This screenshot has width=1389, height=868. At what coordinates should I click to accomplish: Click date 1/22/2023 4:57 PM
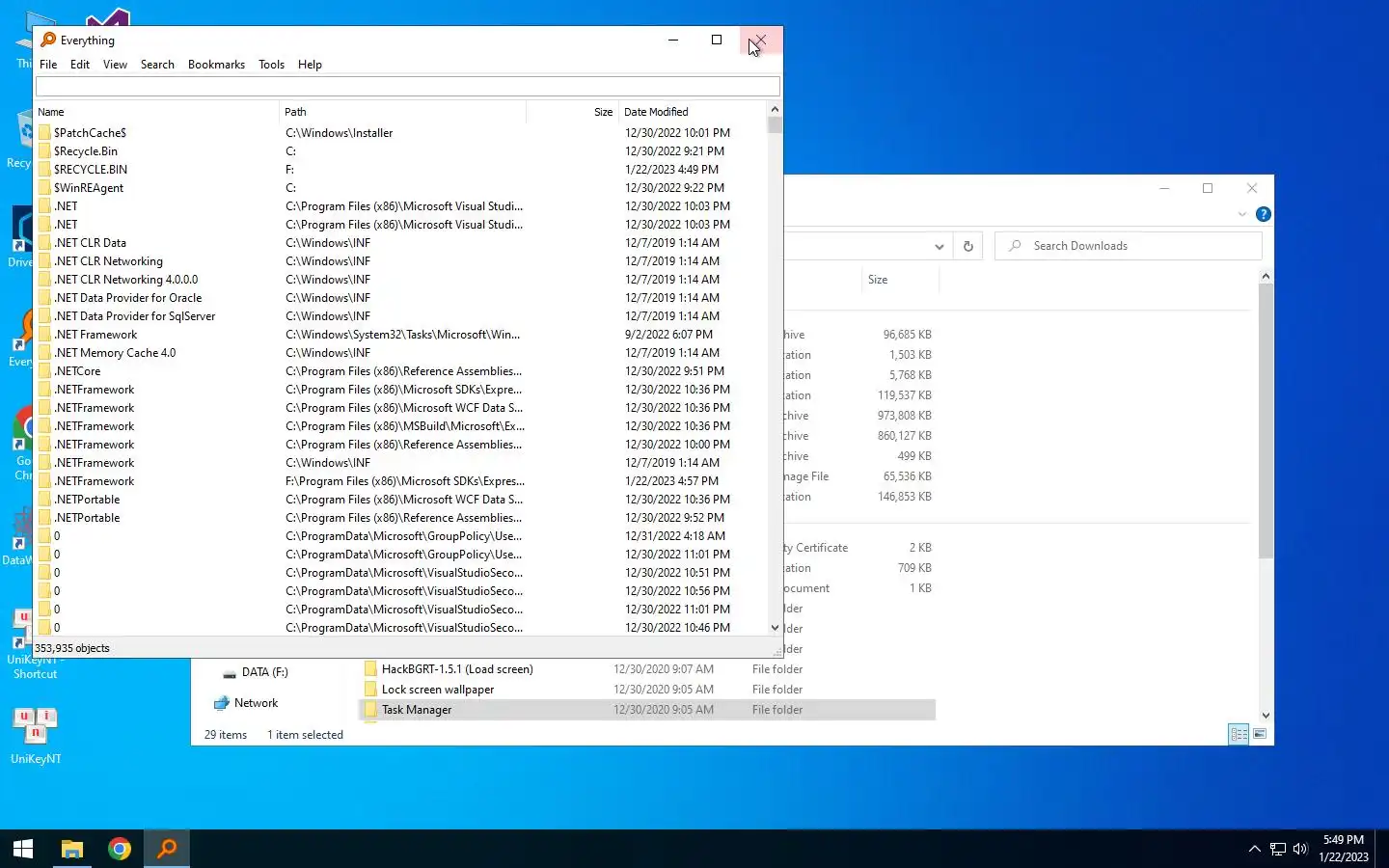(x=671, y=481)
